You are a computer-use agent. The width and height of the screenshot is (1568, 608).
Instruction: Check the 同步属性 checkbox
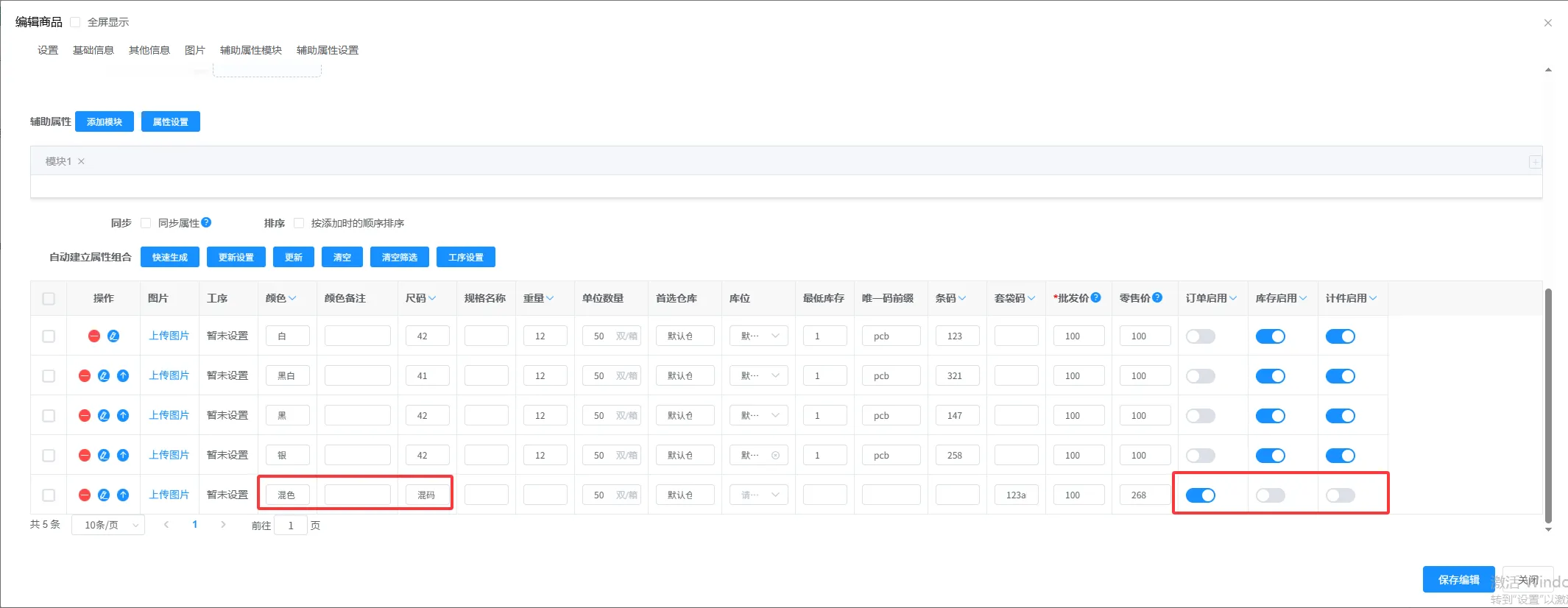[x=146, y=223]
